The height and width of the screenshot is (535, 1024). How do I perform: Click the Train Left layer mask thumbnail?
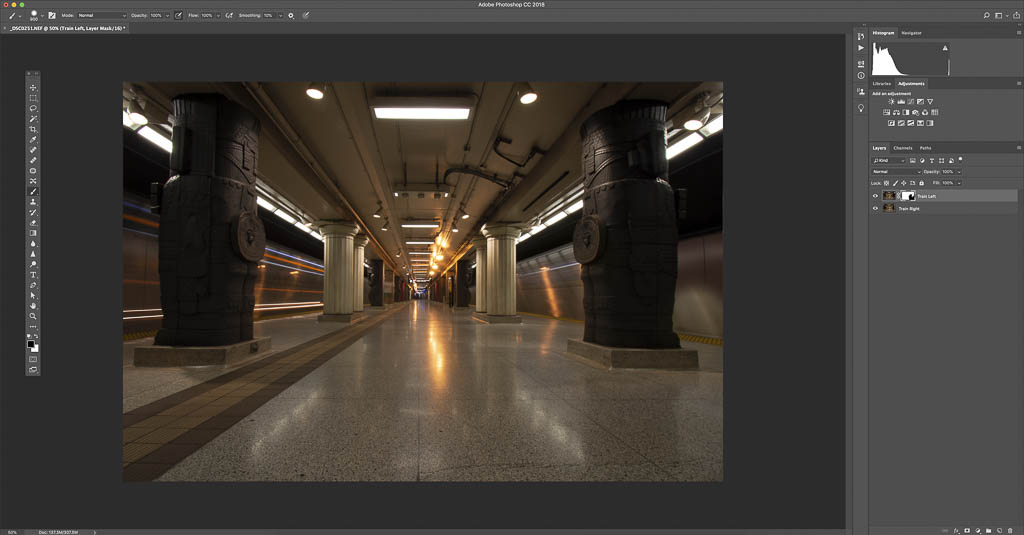click(x=908, y=196)
